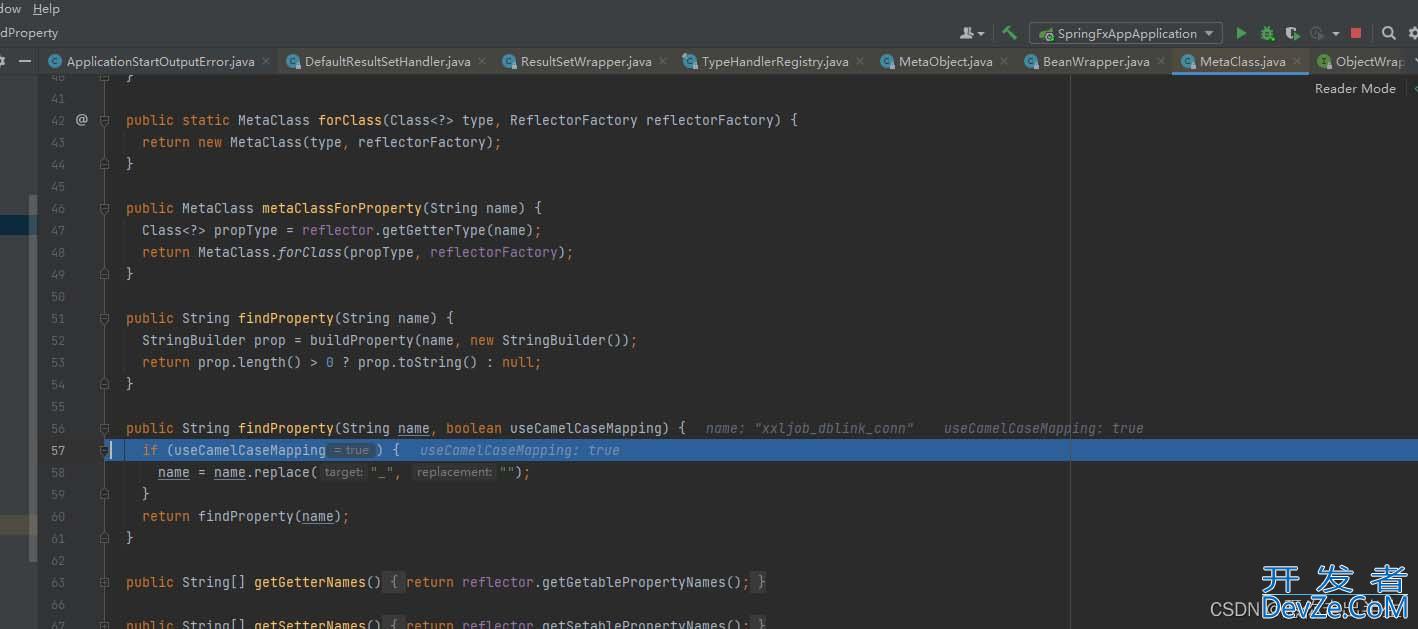The image size is (1418, 629).
Task: Build the project with the hammer icon
Action: tap(1009, 33)
